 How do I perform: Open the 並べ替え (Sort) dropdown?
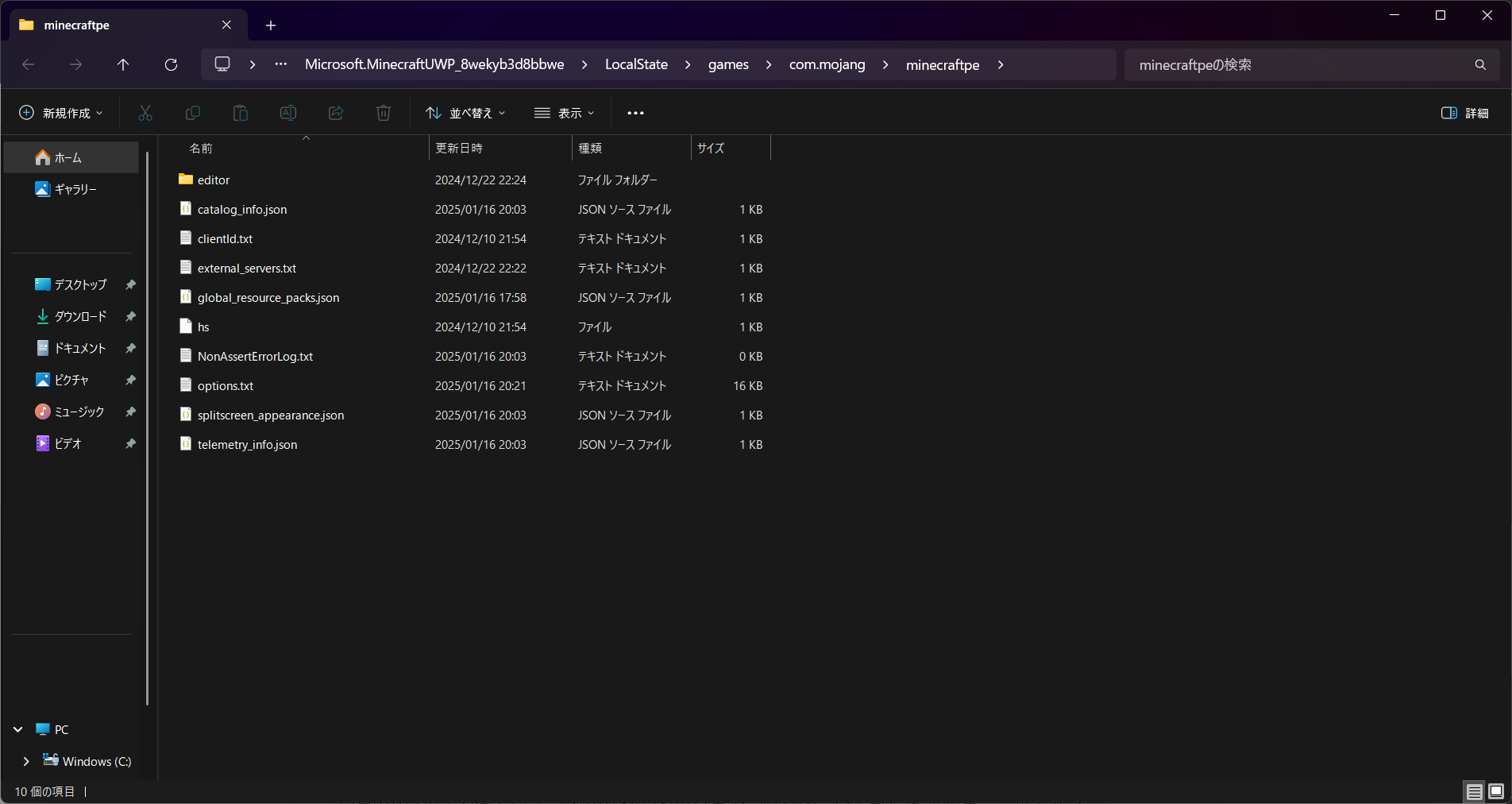point(465,113)
